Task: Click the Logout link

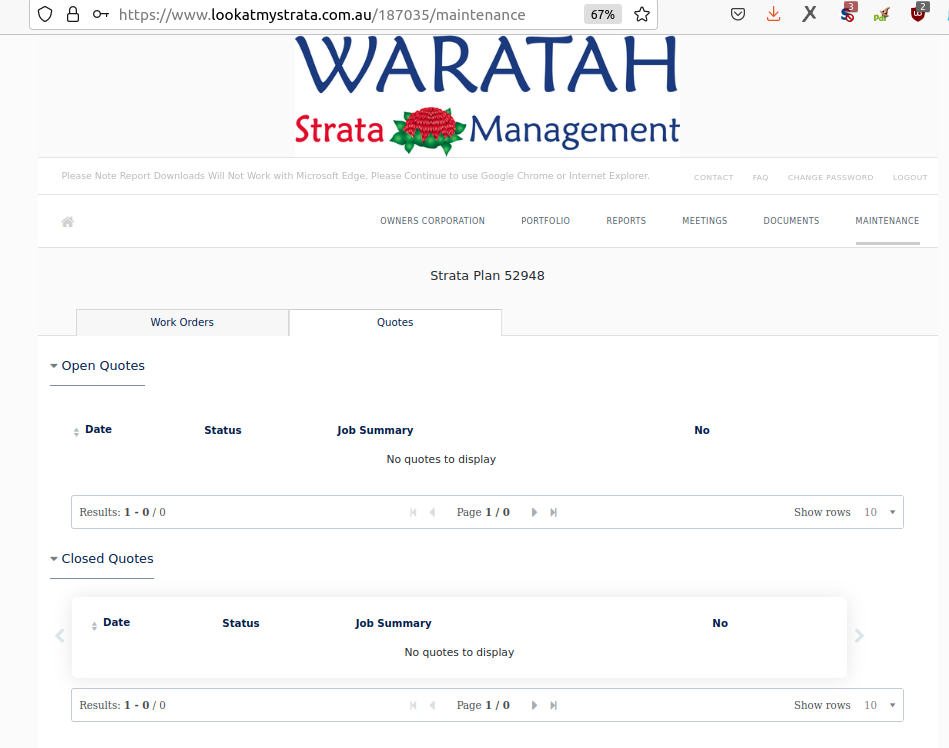Action: tap(910, 177)
